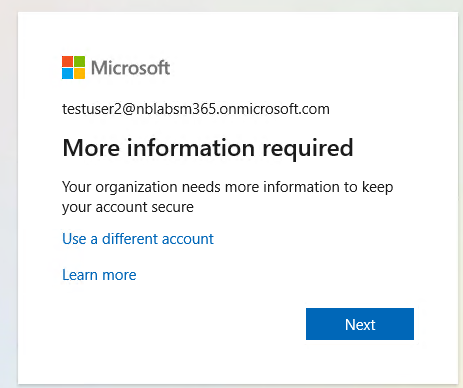Click the More information required heading

pos(208,148)
